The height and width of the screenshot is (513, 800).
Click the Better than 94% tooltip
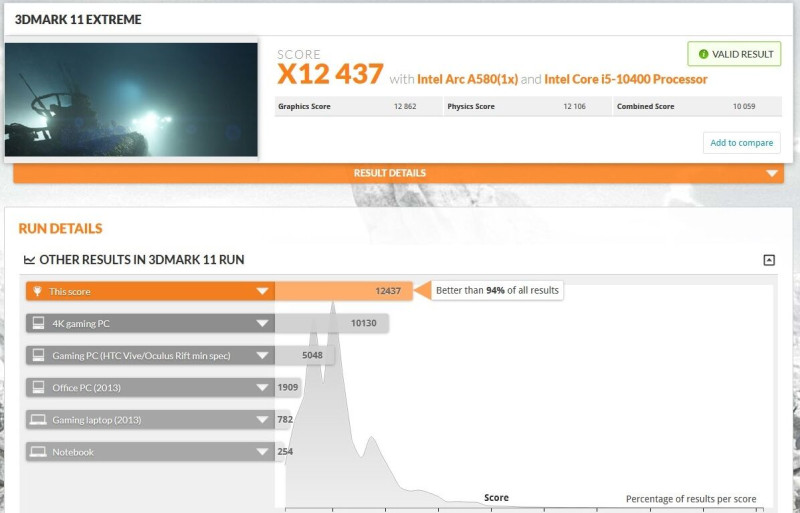[497, 290]
